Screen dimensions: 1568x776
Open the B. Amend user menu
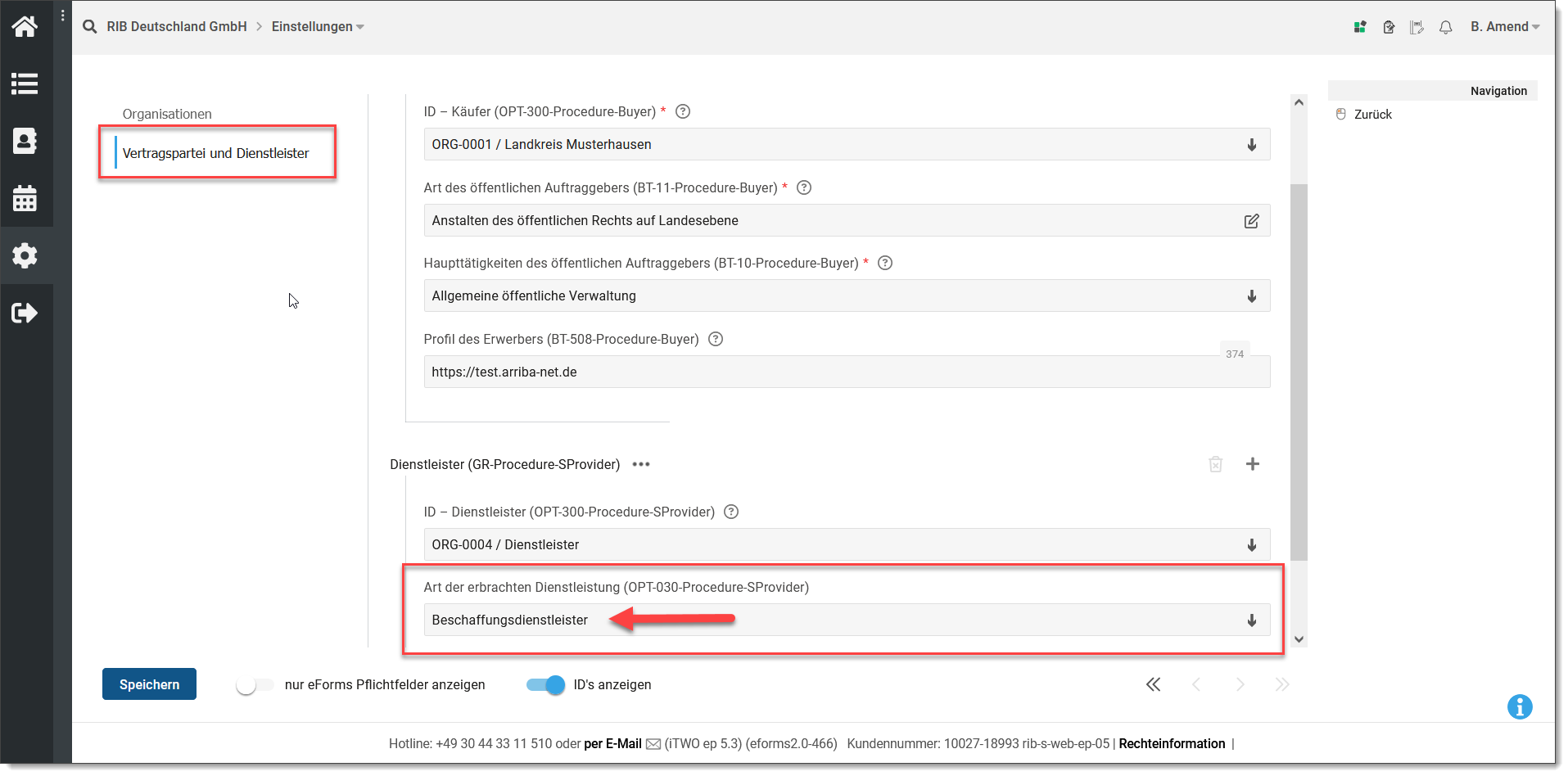[1505, 27]
